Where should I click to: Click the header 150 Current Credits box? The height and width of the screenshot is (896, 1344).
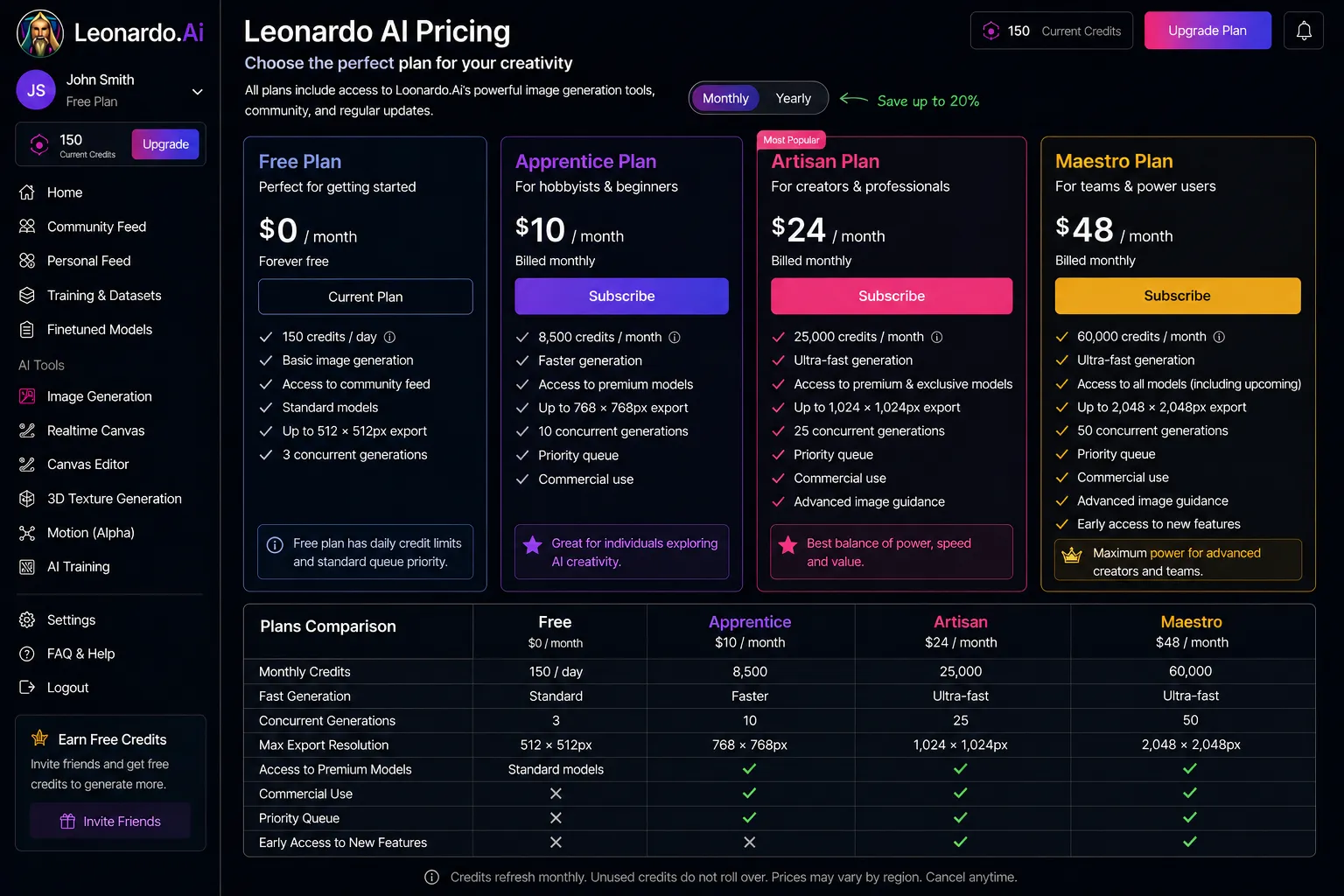point(1052,31)
